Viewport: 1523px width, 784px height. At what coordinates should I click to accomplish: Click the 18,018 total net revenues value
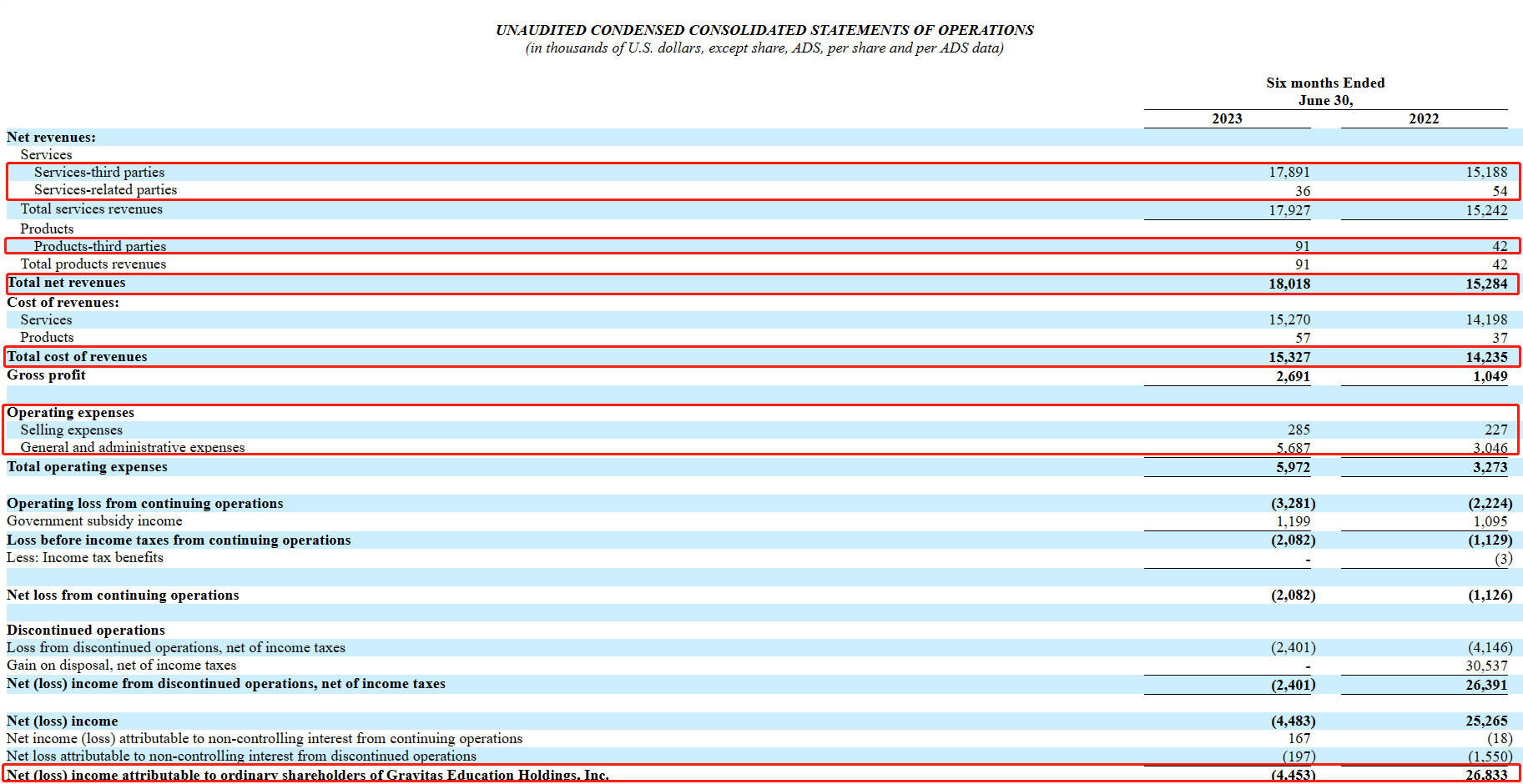click(x=1289, y=284)
